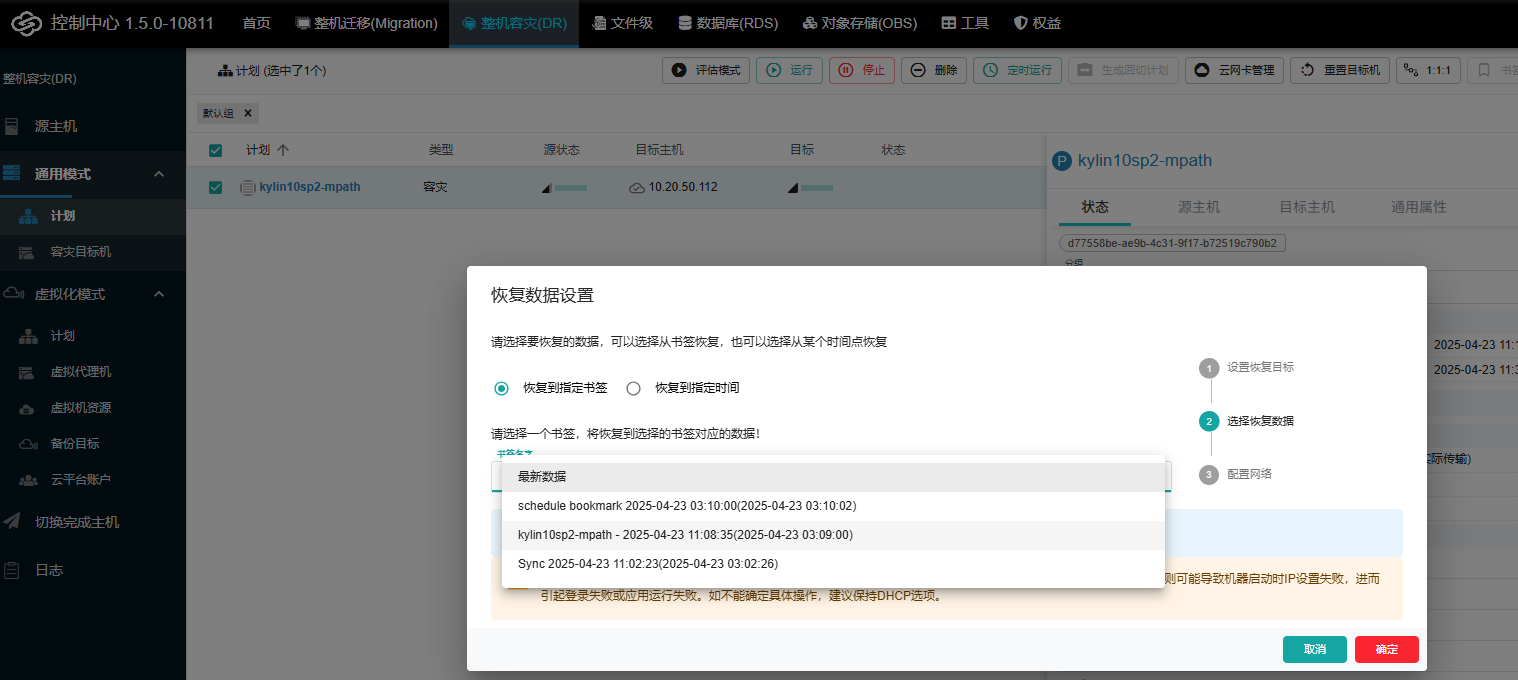Click the 评估模式 toolbar icon button
The height and width of the screenshot is (680, 1518).
706,70
